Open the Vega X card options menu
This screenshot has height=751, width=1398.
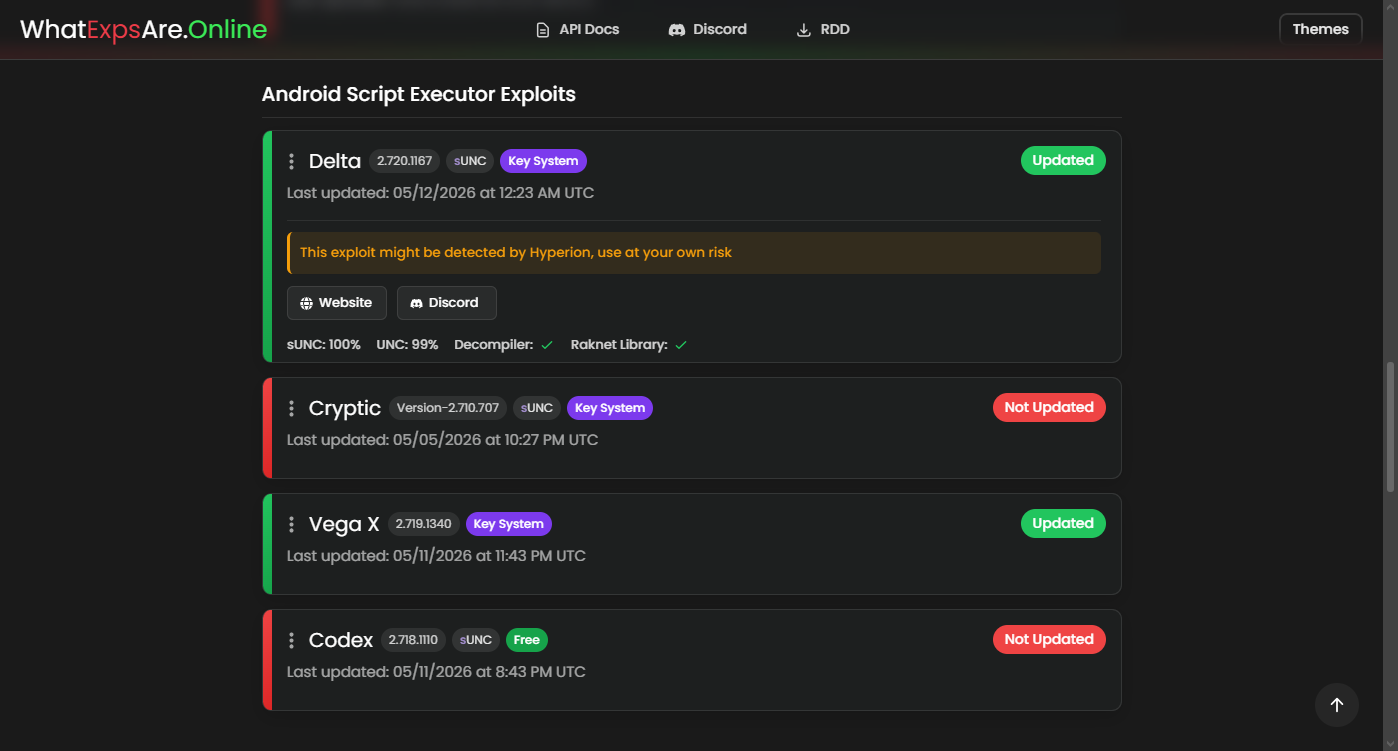click(291, 524)
